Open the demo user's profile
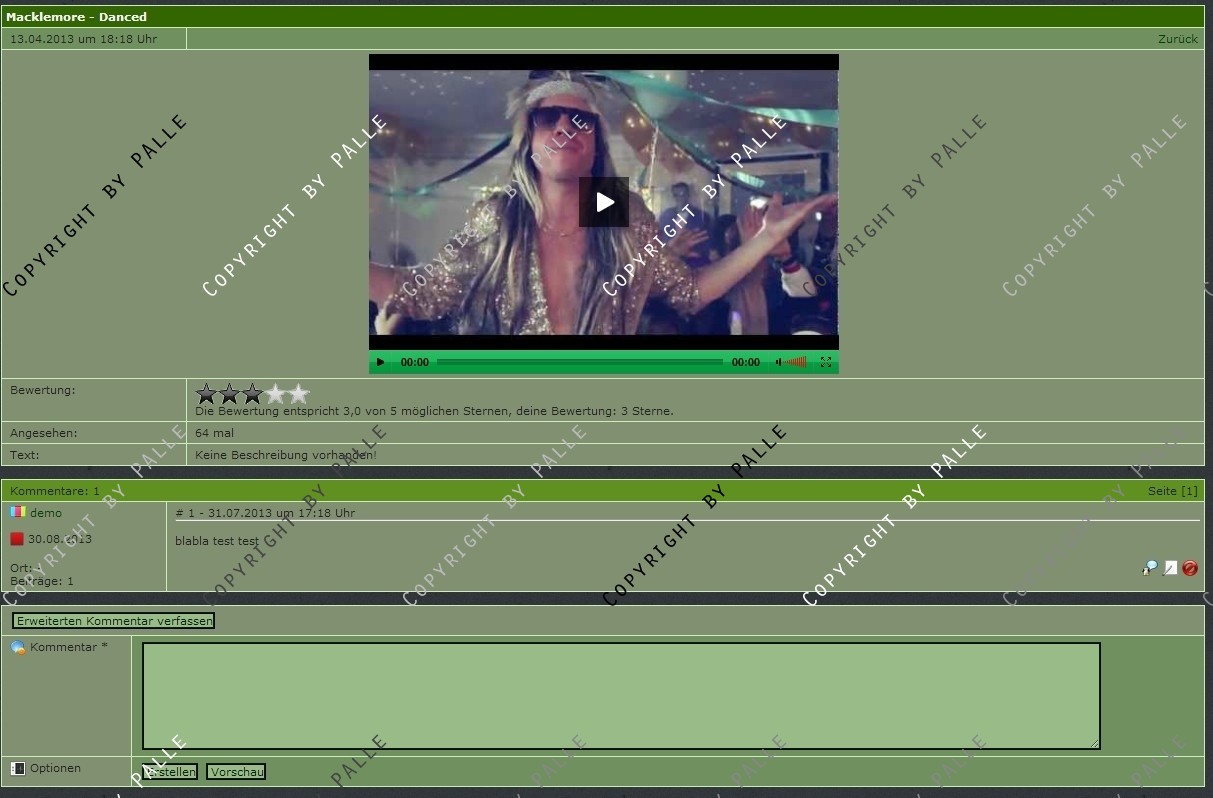Screen dimensions: 1213x798 point(46,513)
